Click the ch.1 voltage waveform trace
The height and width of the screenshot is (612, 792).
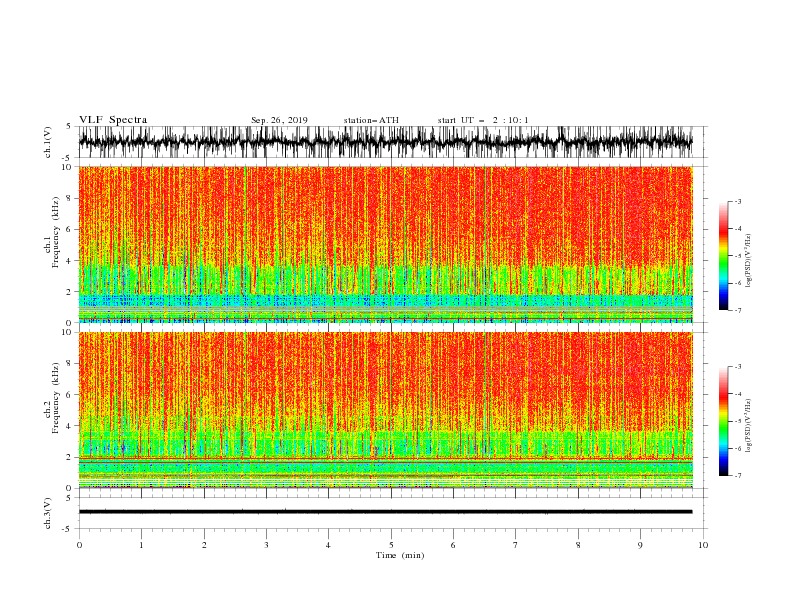click(385, 142)
